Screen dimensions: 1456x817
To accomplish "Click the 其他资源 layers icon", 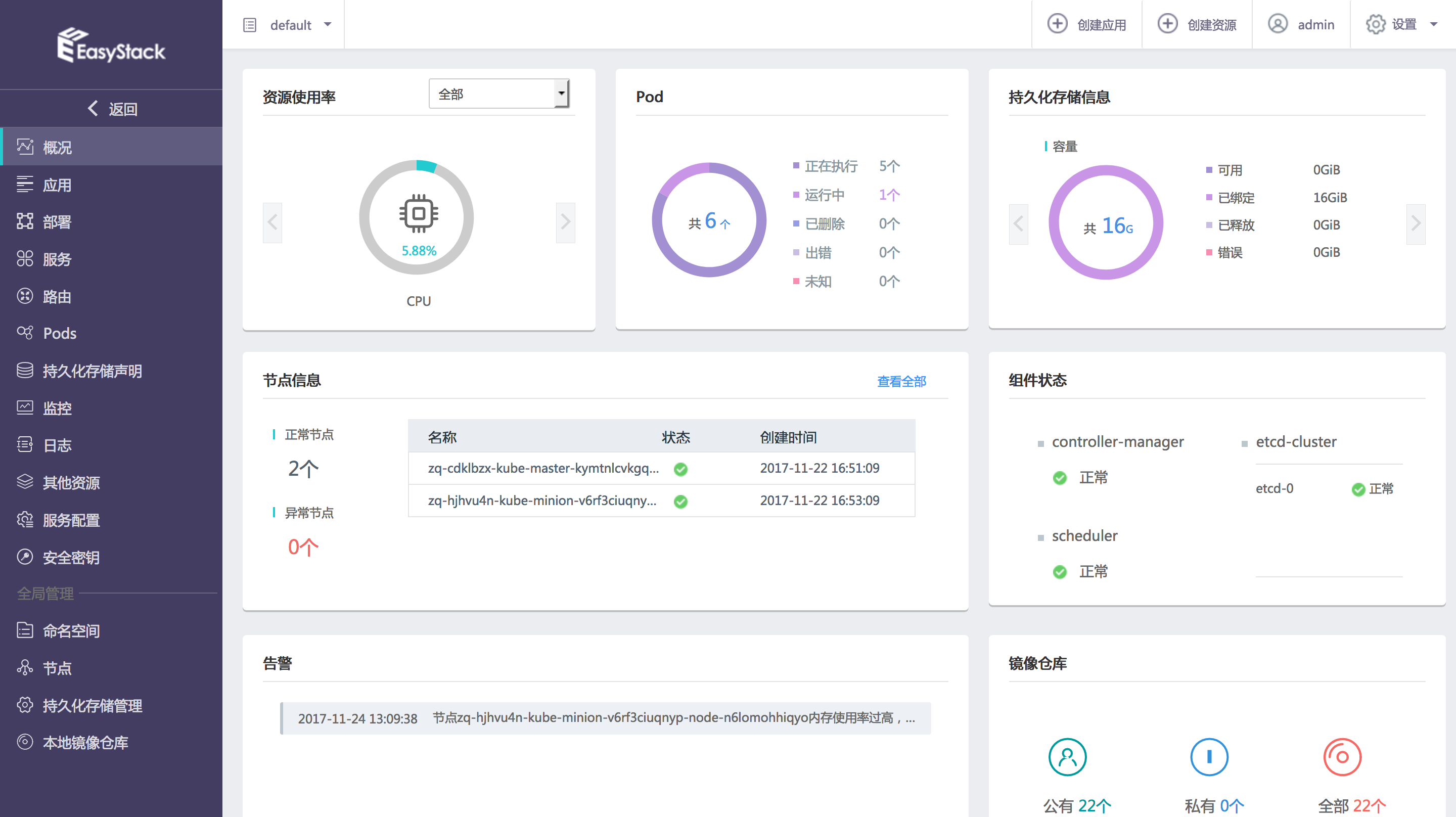I will (x=25, y=482).
